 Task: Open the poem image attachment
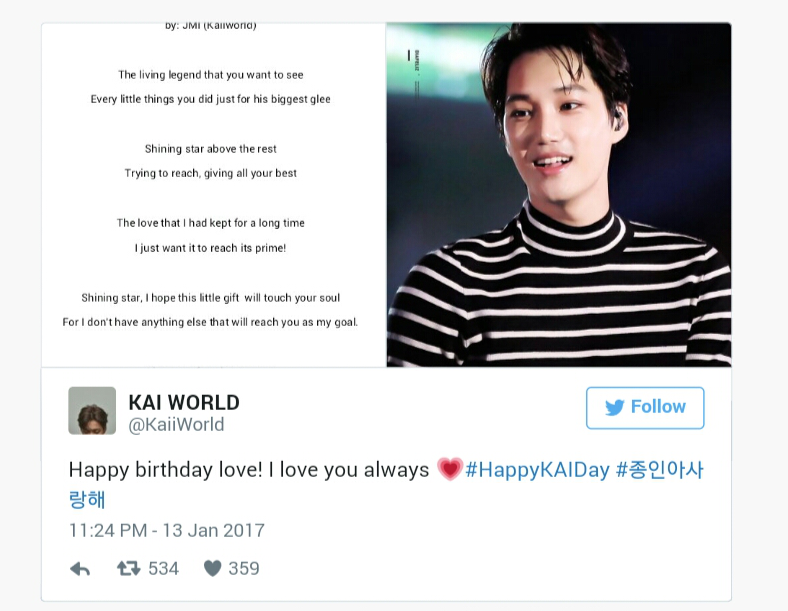click(214, 194)
